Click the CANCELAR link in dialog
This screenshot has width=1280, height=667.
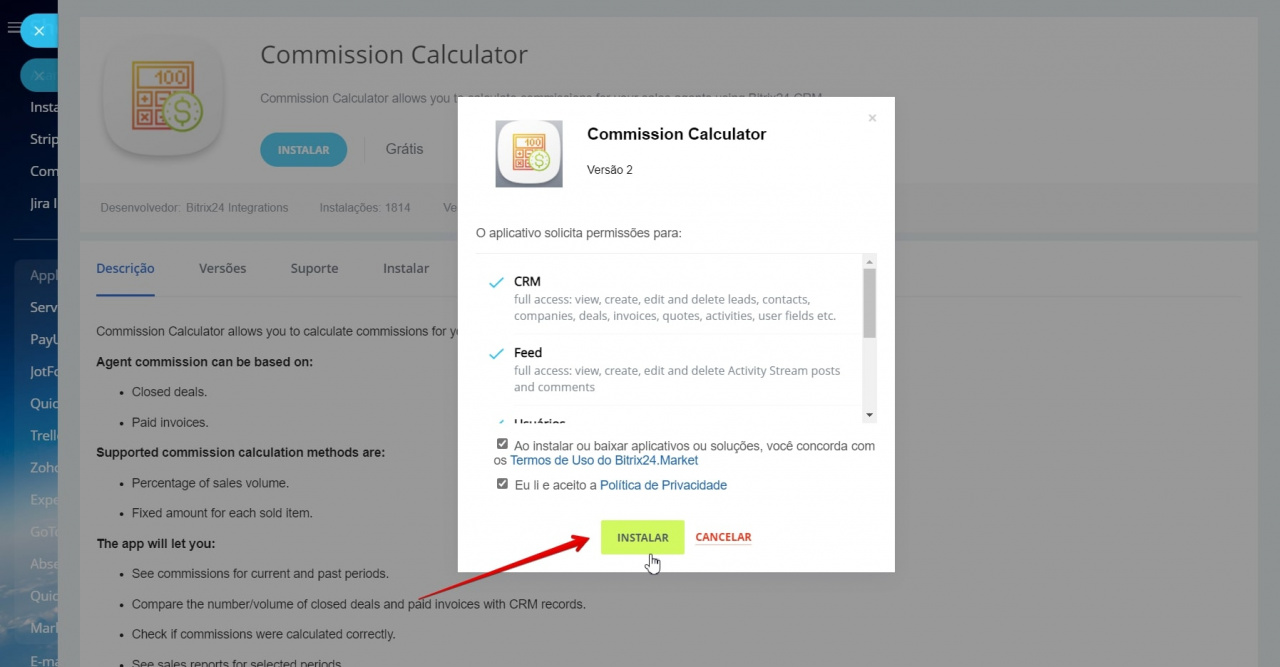coord(723,537)
